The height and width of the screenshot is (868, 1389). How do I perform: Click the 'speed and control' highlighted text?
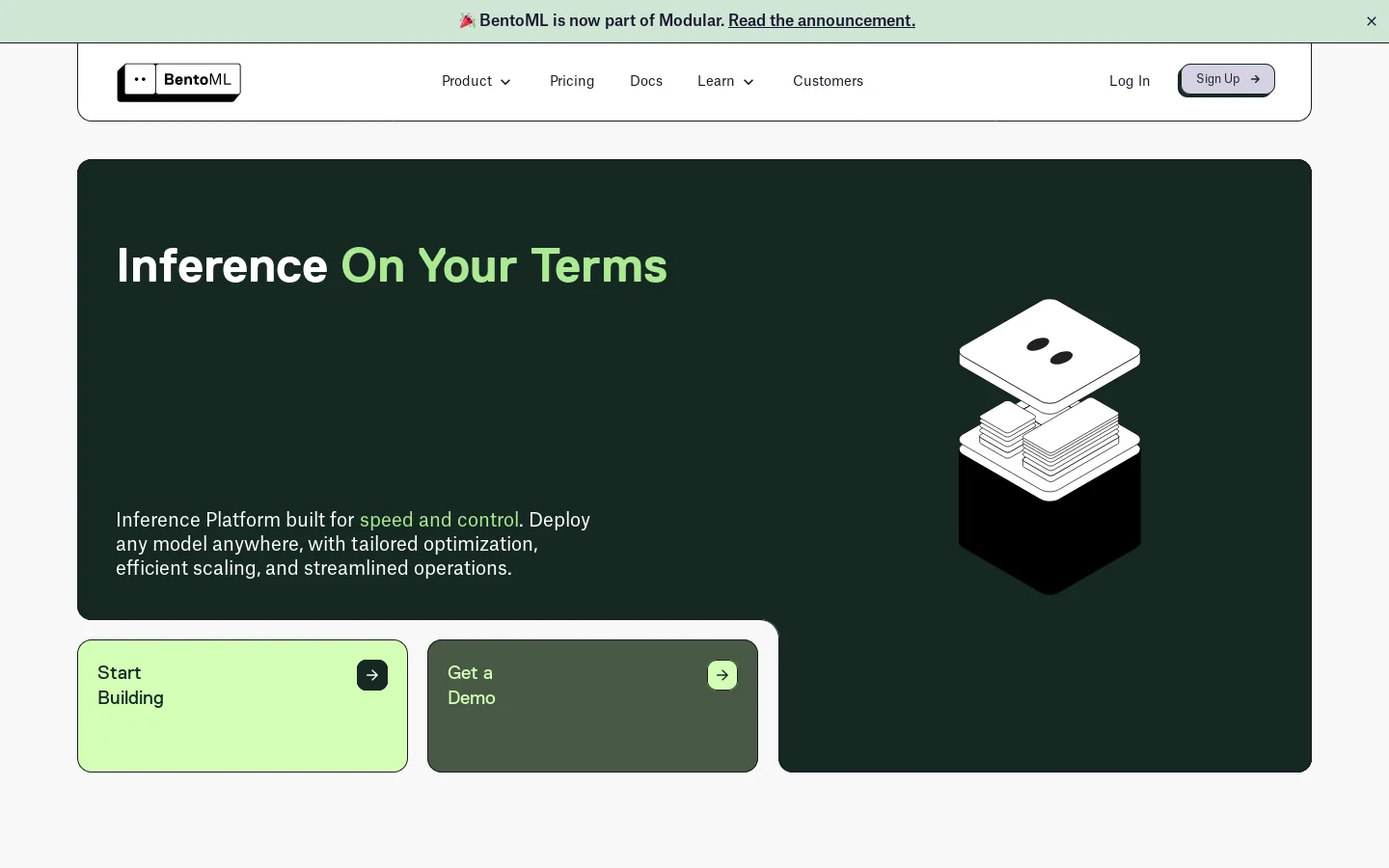tap(439, 520)
